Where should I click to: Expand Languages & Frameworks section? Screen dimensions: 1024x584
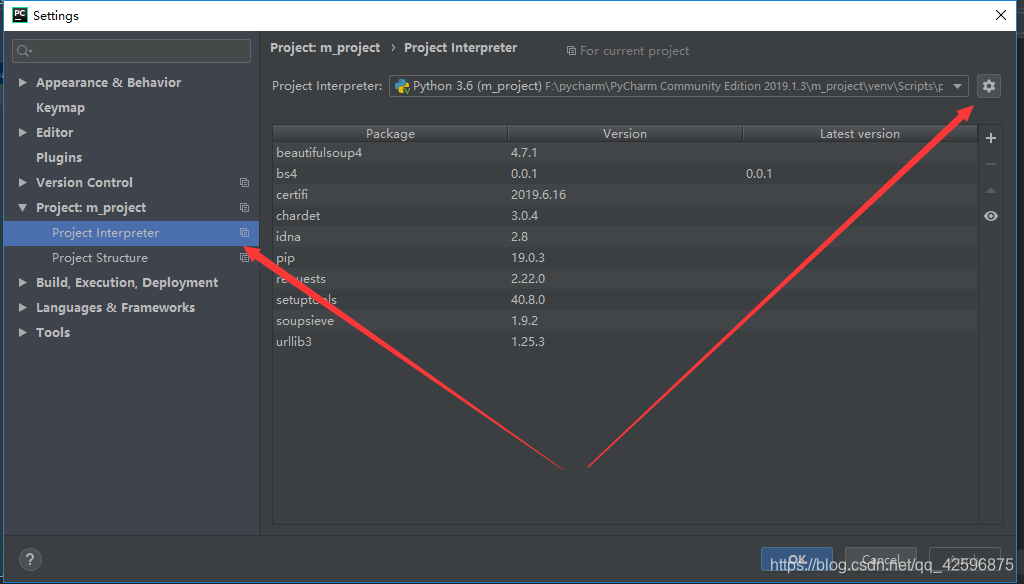(x=22, y=308)
